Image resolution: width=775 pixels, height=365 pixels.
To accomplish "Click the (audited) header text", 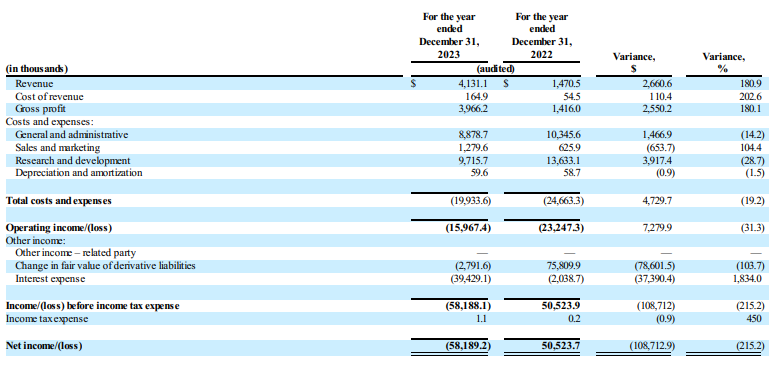I will [495, 69].
